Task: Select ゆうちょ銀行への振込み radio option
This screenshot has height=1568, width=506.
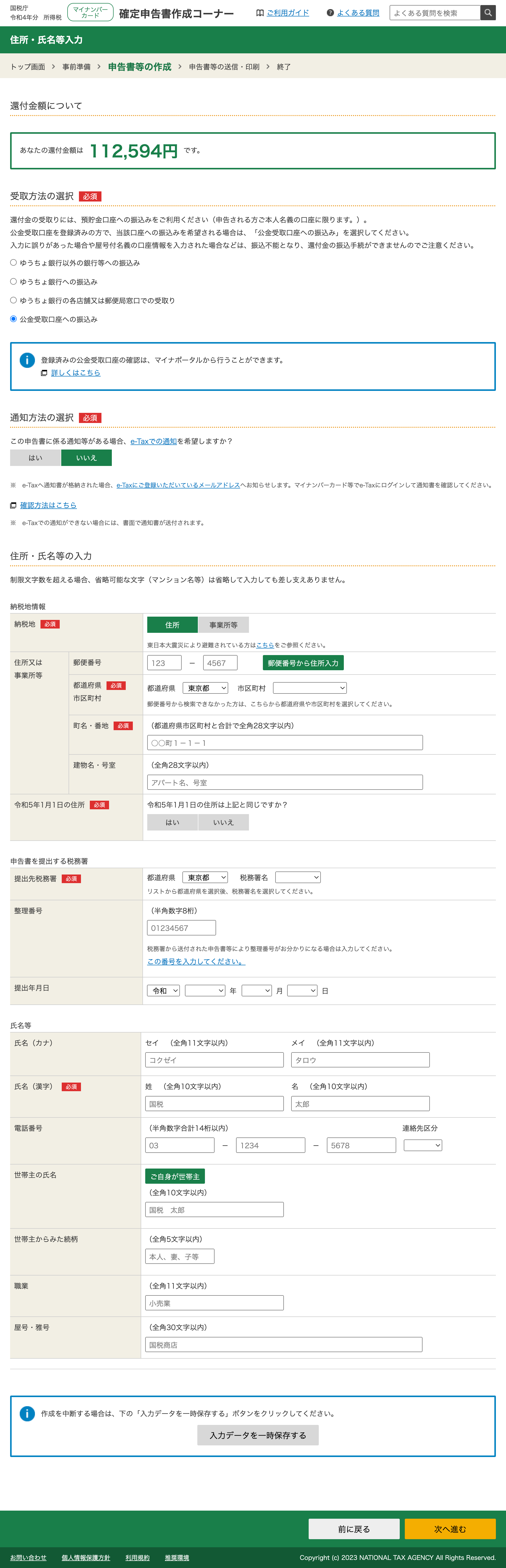Action: (13, 282)
